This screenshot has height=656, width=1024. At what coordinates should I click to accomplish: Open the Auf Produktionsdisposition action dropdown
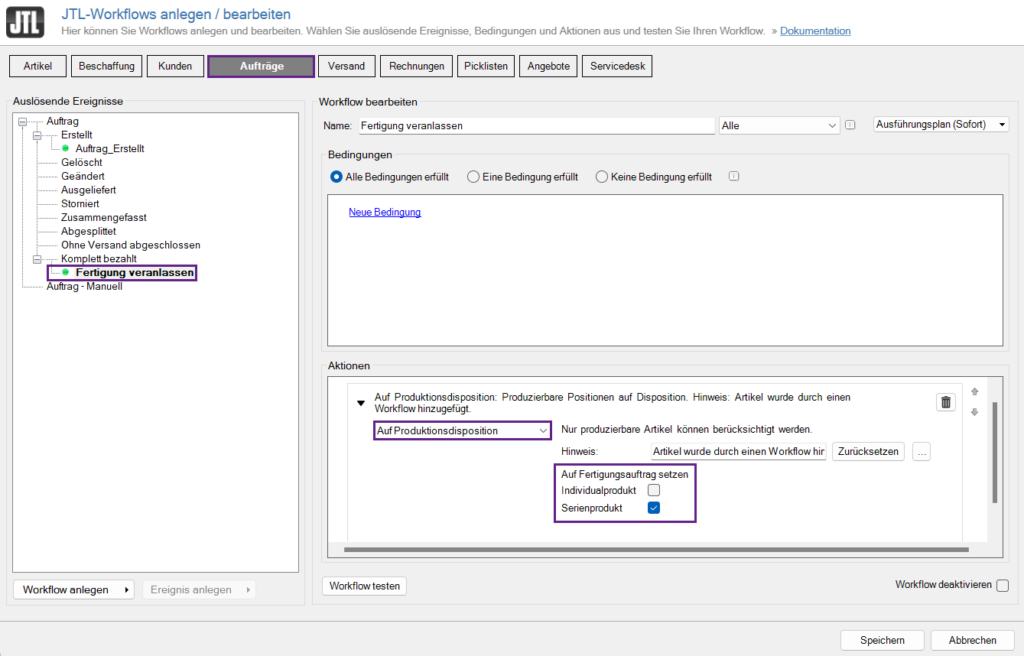click(x=462, y=430)
